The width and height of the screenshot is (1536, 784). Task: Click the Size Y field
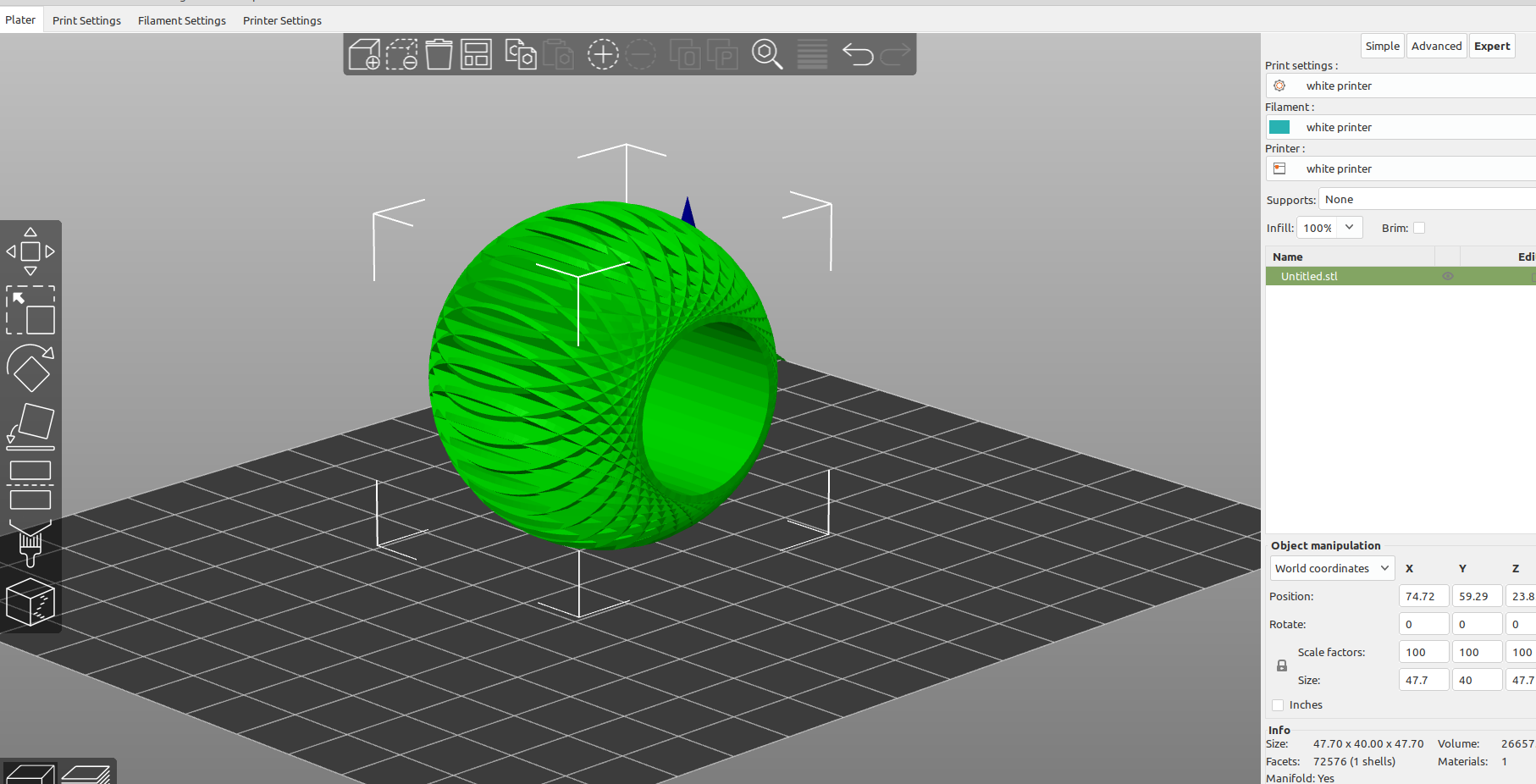(x=1477, y=680)
